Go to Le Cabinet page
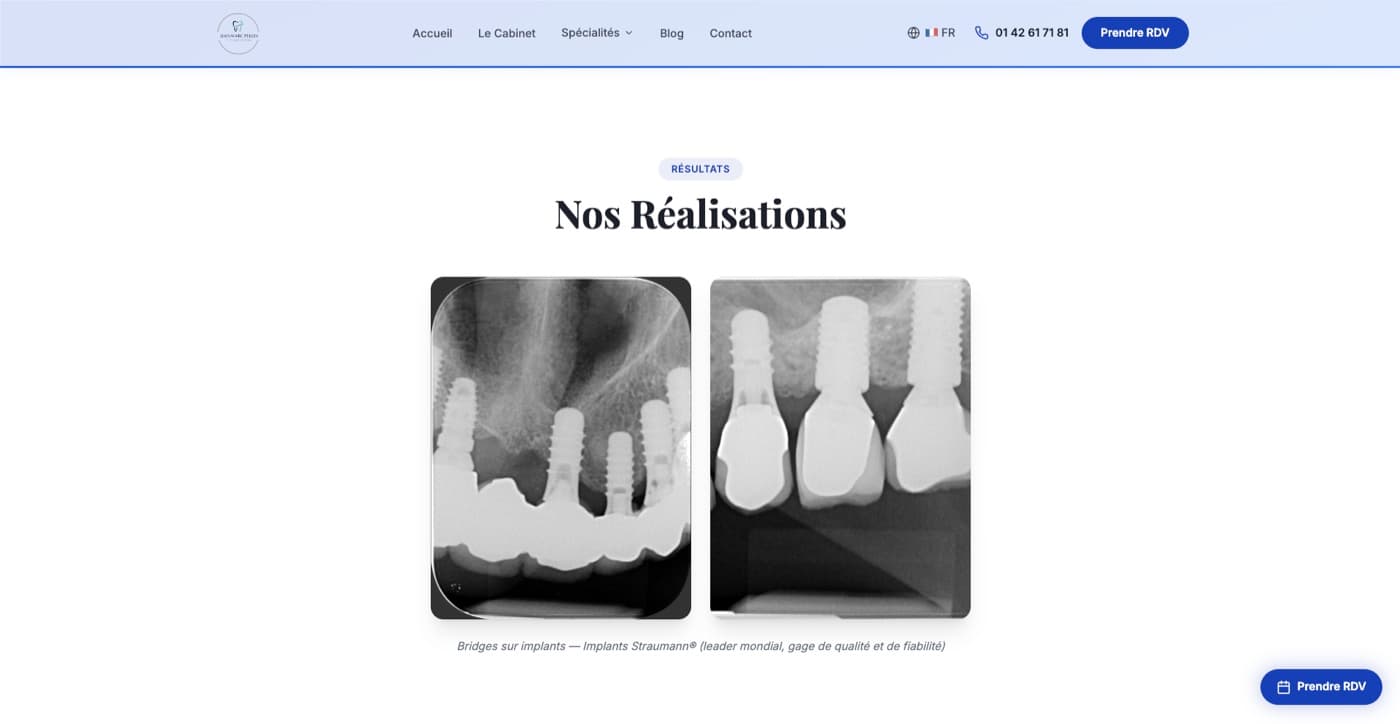The height and width of the screenshot is (724, 1400). coord(507,33)
